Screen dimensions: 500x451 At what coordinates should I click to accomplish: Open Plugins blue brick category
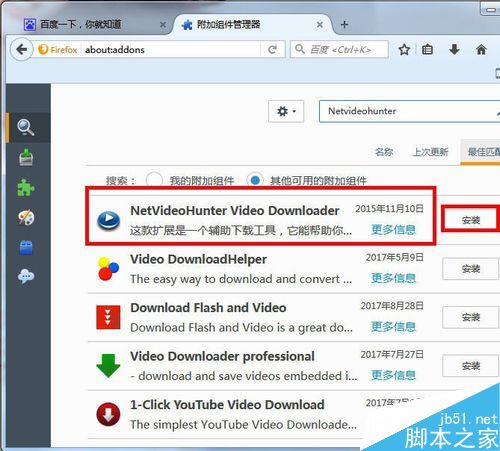[26, 247]
